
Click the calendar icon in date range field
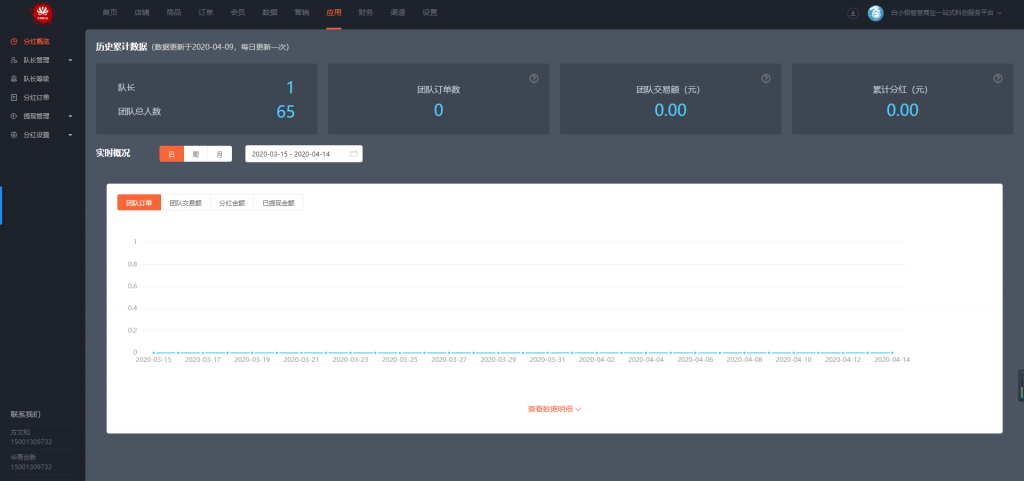354,154
